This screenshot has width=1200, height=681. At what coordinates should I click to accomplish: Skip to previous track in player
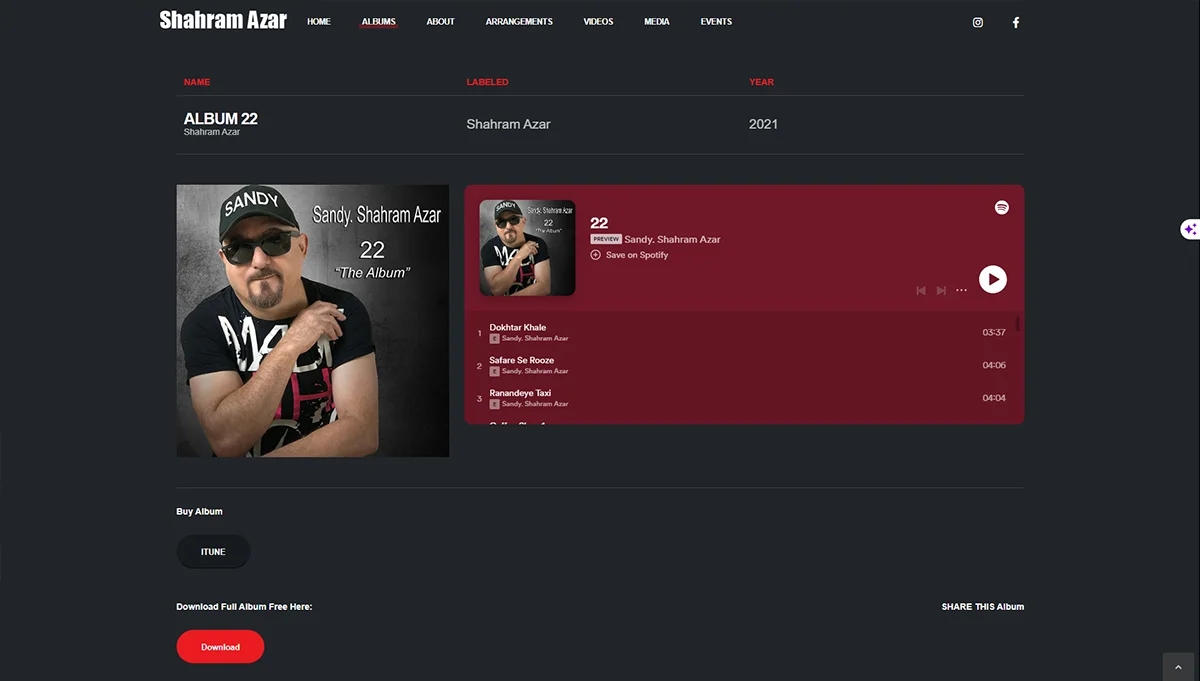click(921, 290)
